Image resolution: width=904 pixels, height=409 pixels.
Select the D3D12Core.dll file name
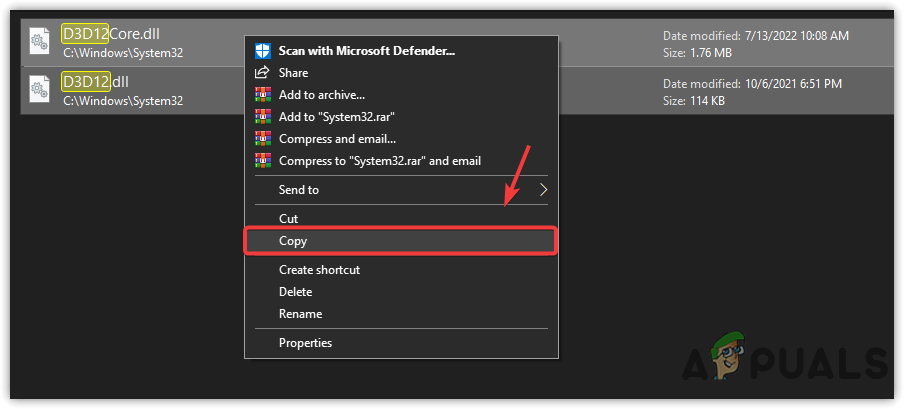[111, 32]
